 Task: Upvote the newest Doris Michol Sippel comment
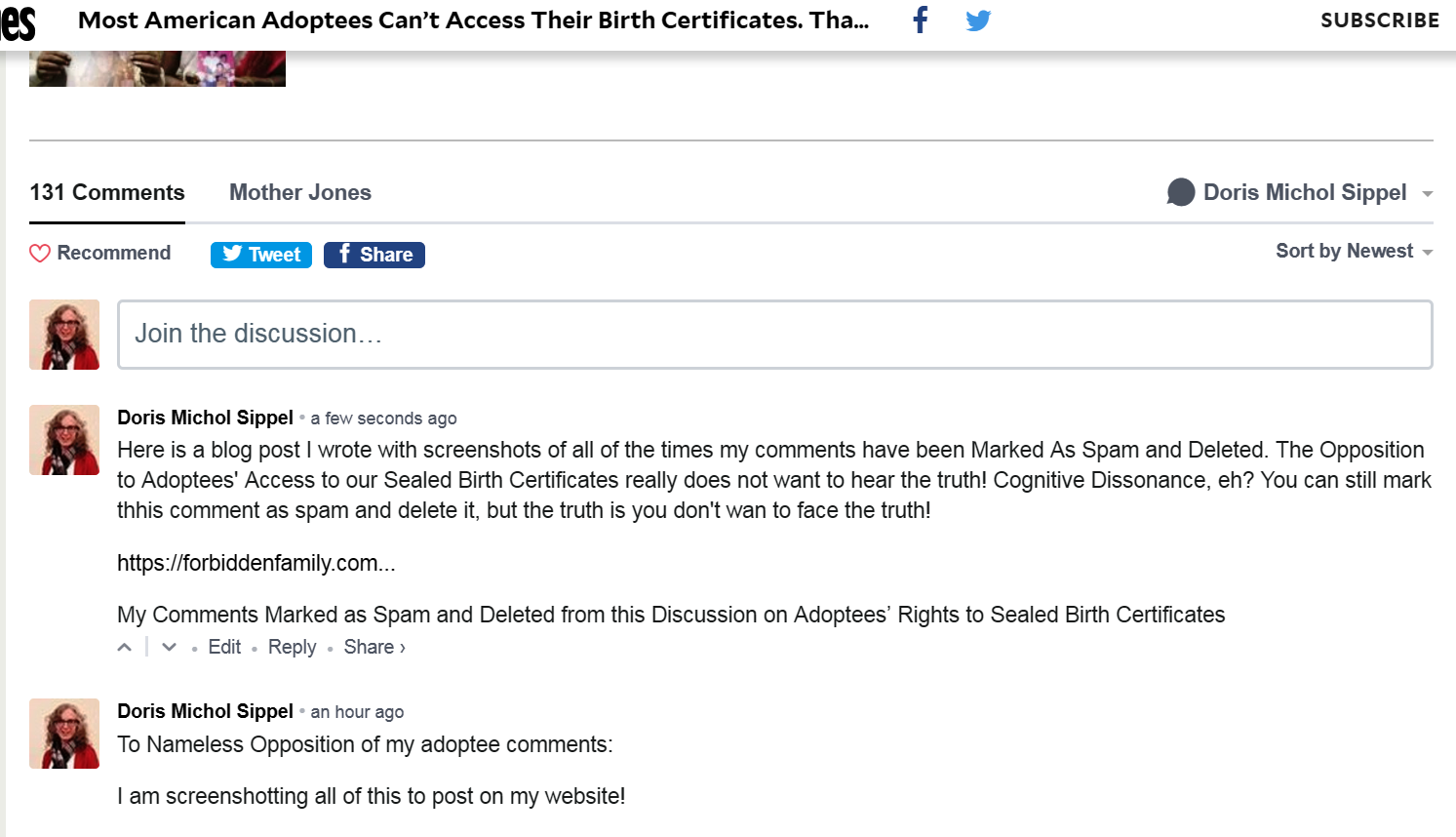[124, 646]
